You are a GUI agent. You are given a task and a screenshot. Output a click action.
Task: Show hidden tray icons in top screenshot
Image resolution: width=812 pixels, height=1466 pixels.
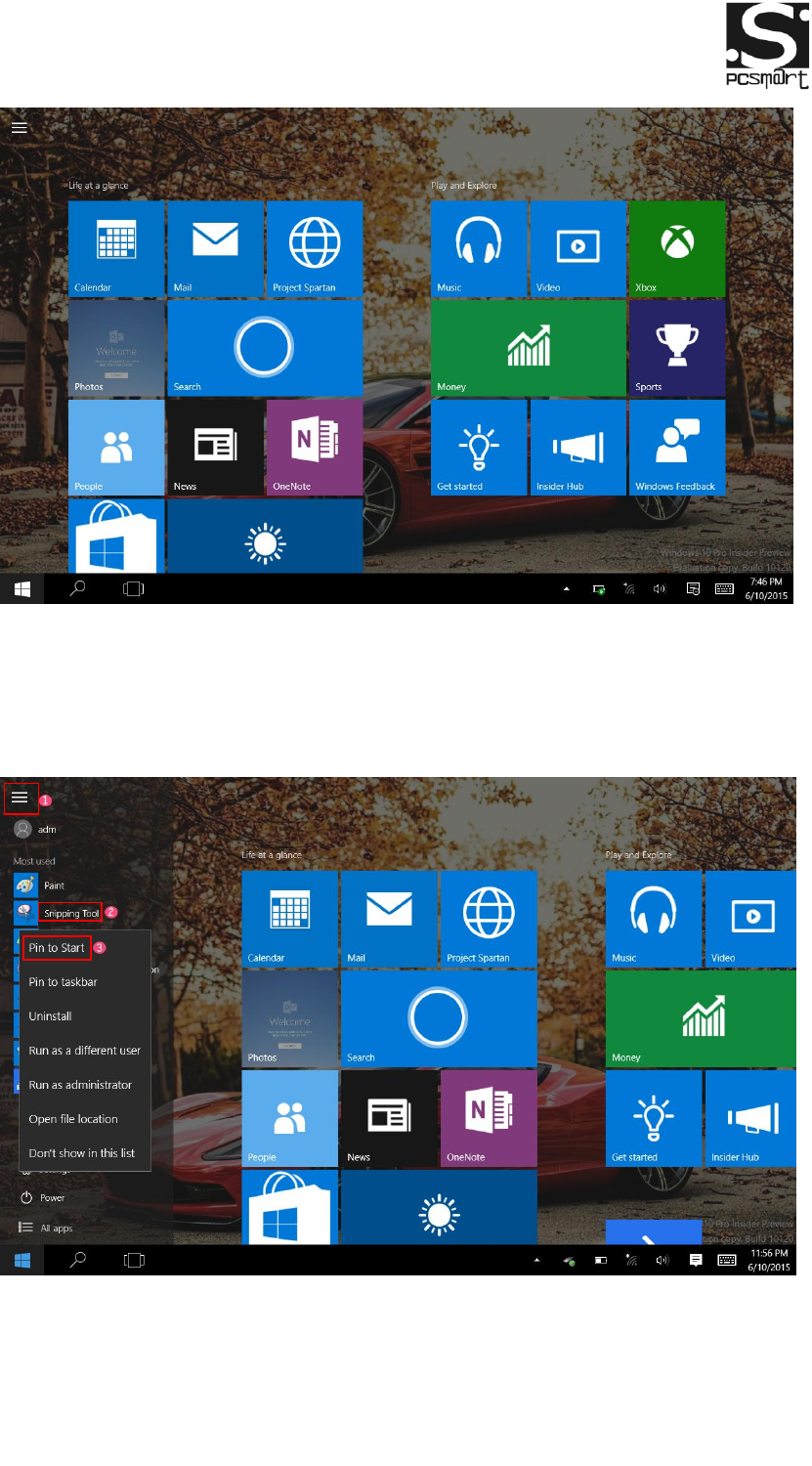tap(566, 589)
